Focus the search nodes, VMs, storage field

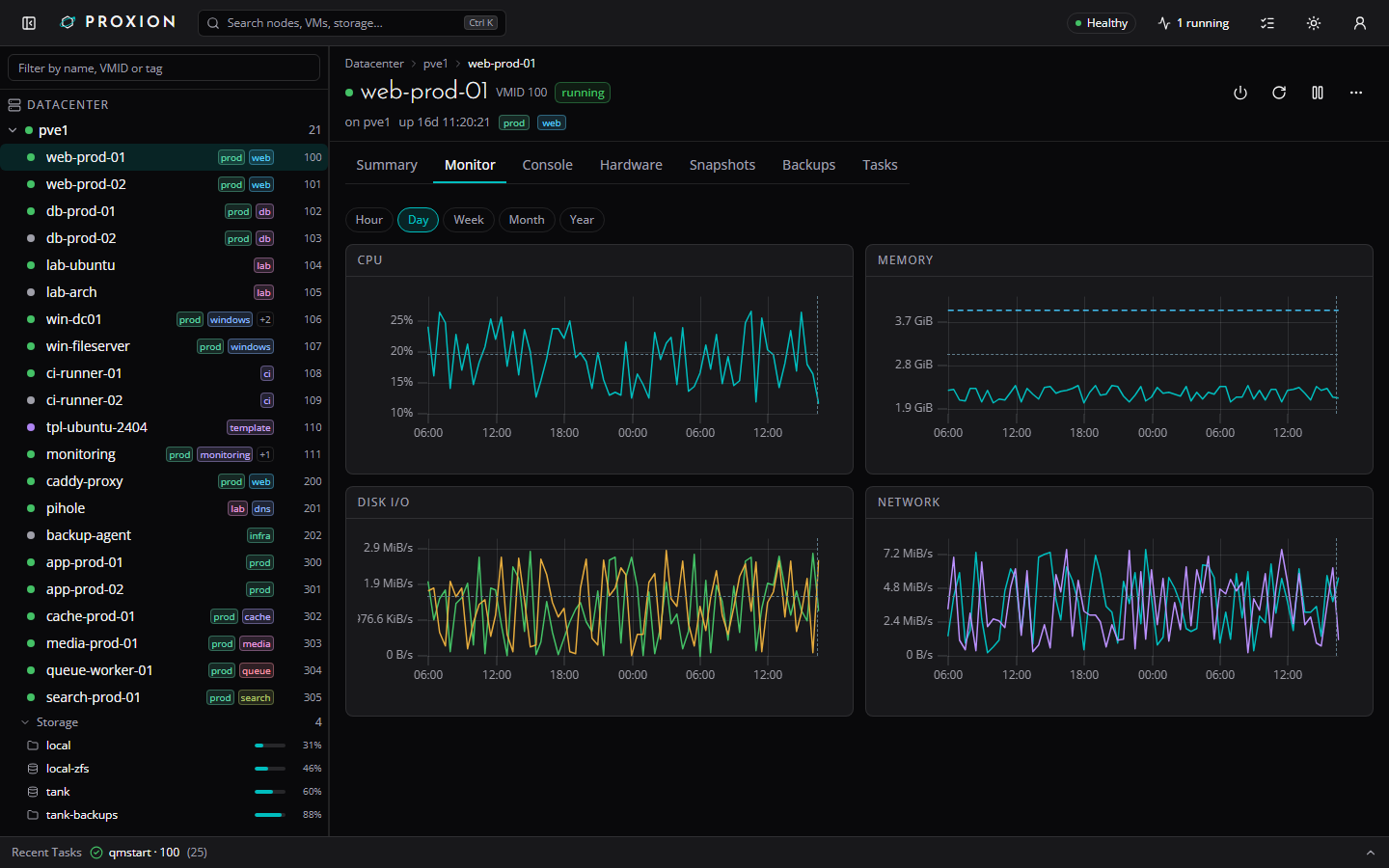coord(352,23)
